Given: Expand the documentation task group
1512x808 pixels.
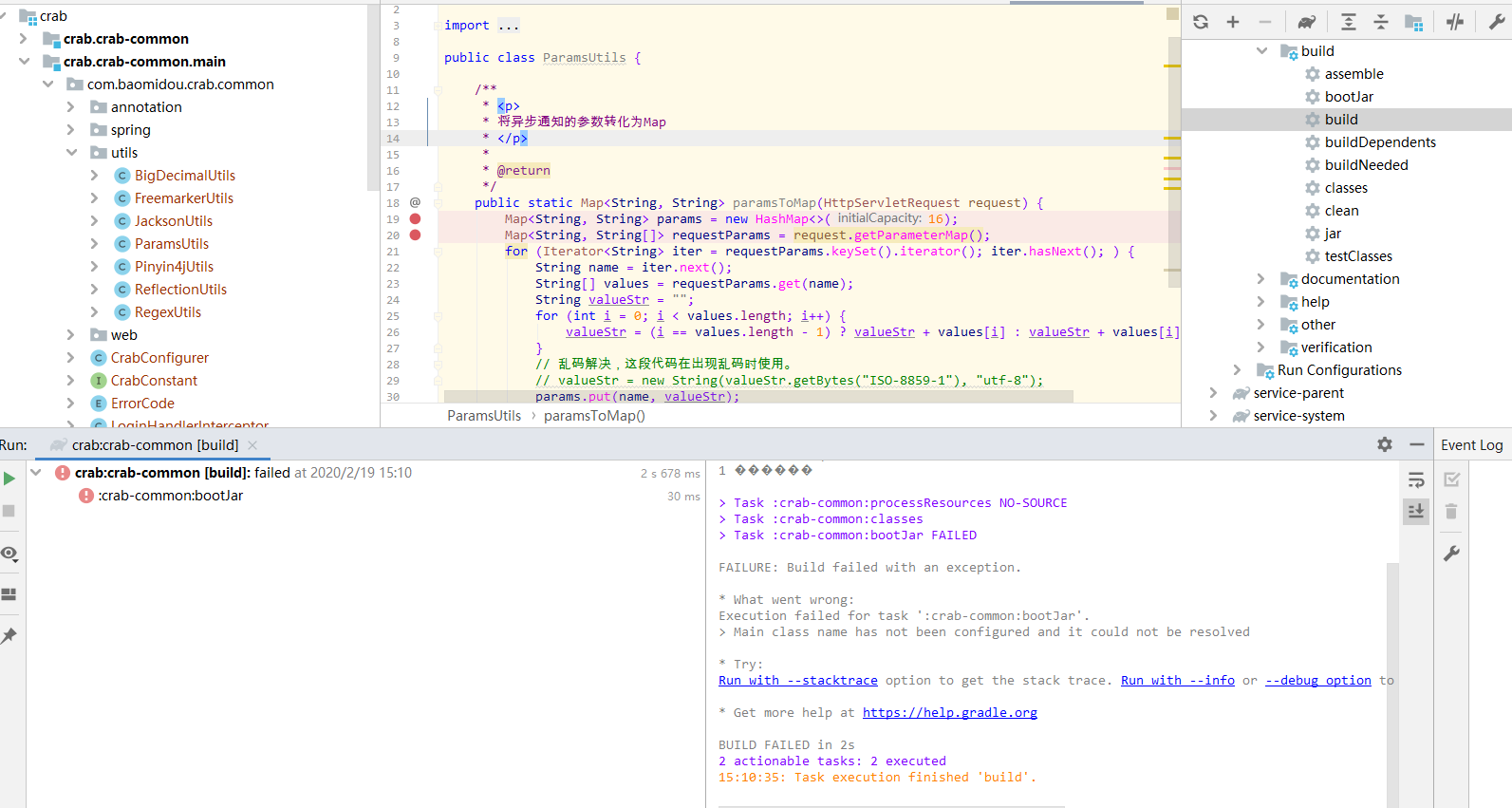Looking at the screenshot, I should click(x=1261, y=279).
